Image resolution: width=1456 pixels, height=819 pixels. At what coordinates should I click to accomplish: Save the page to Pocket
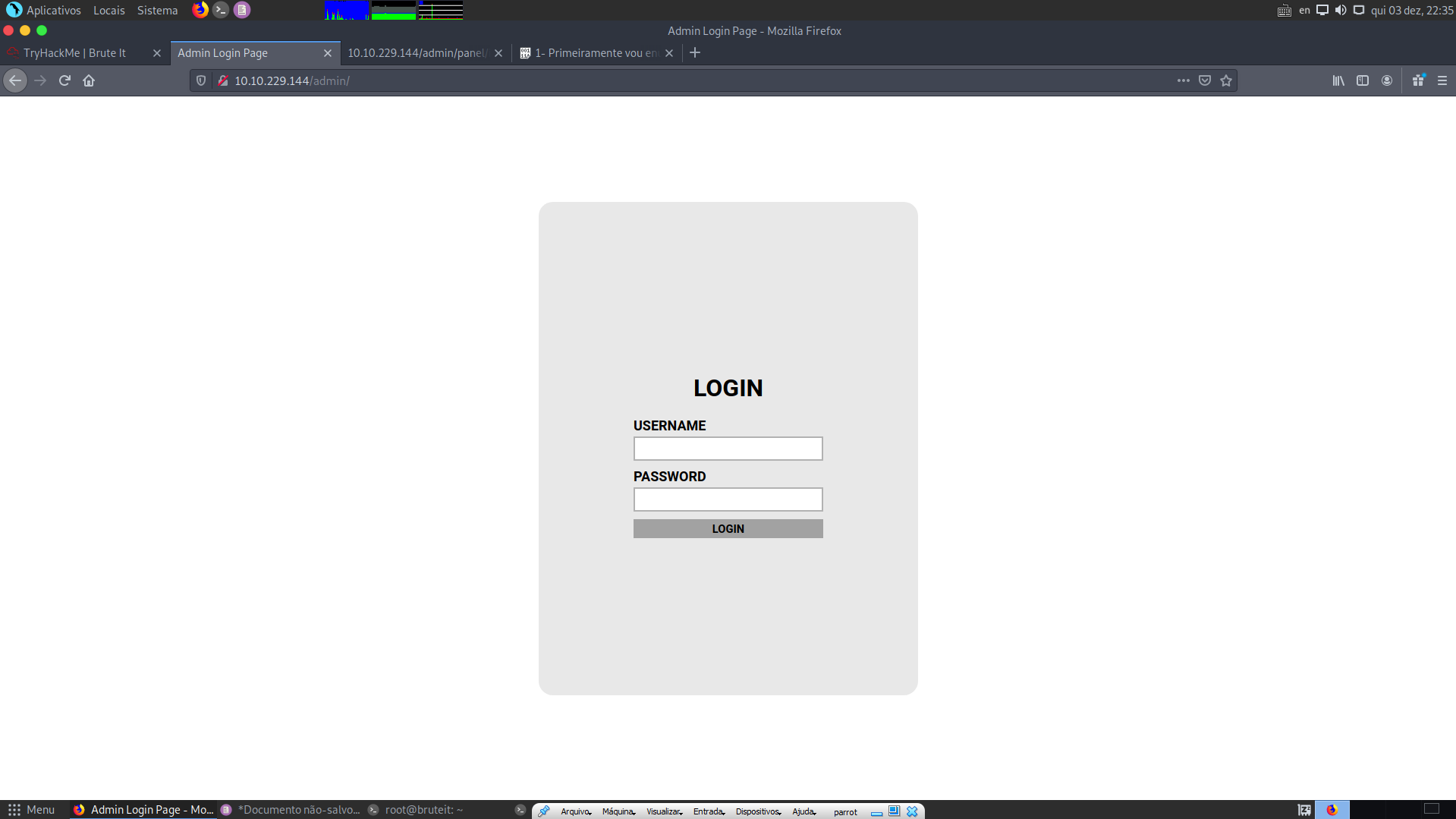[1204, 80]
